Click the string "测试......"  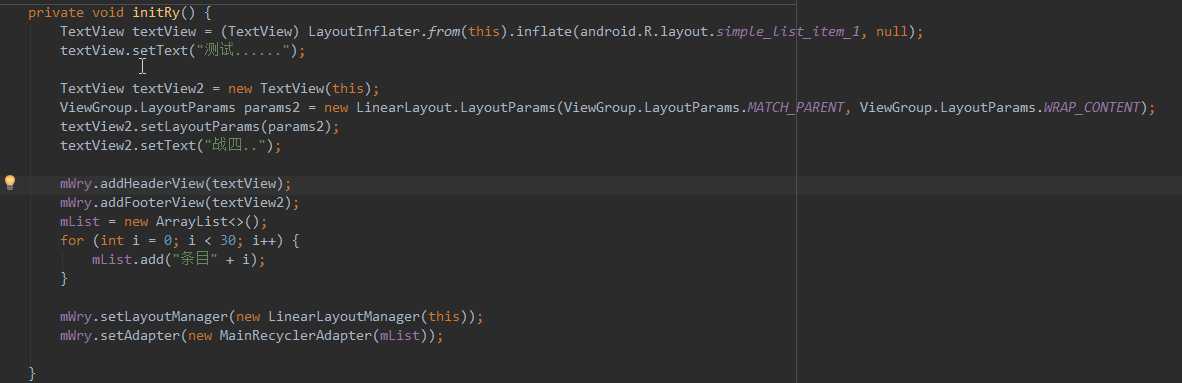coord(244,51)
